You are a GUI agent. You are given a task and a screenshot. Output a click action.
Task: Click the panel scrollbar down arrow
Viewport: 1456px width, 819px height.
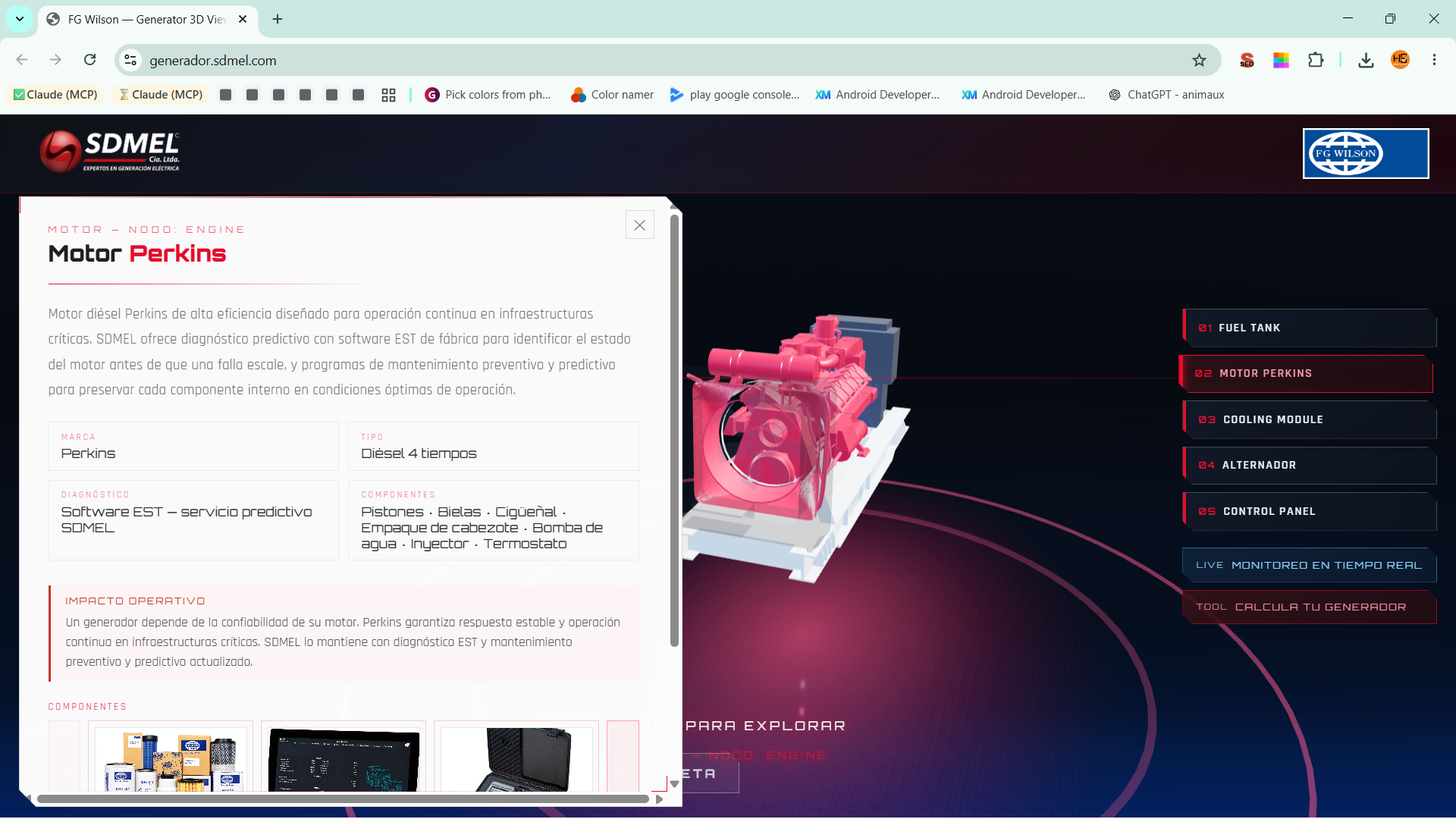coord(674,784)
